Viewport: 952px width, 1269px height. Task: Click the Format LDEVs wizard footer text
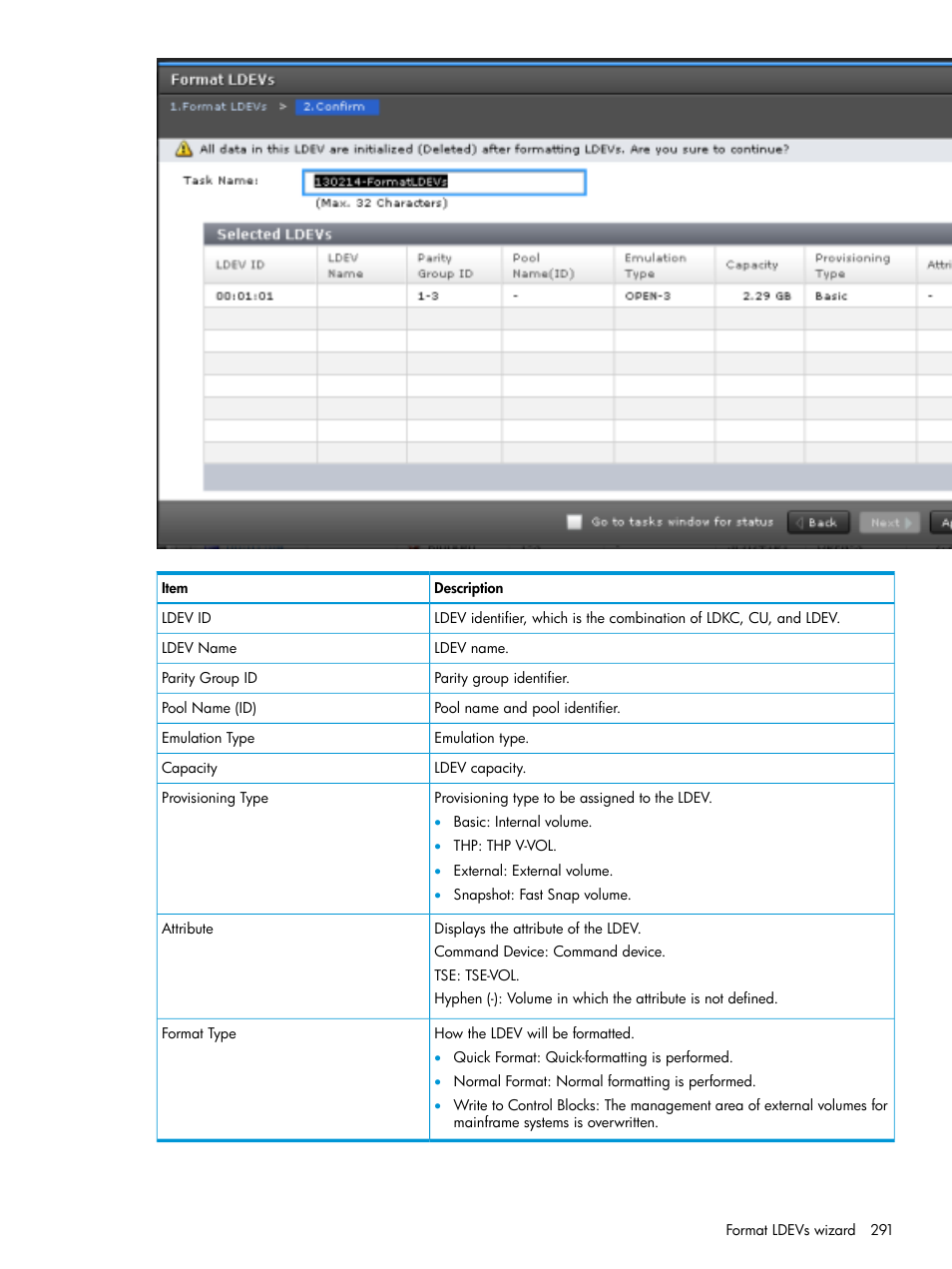(790, 1230)
